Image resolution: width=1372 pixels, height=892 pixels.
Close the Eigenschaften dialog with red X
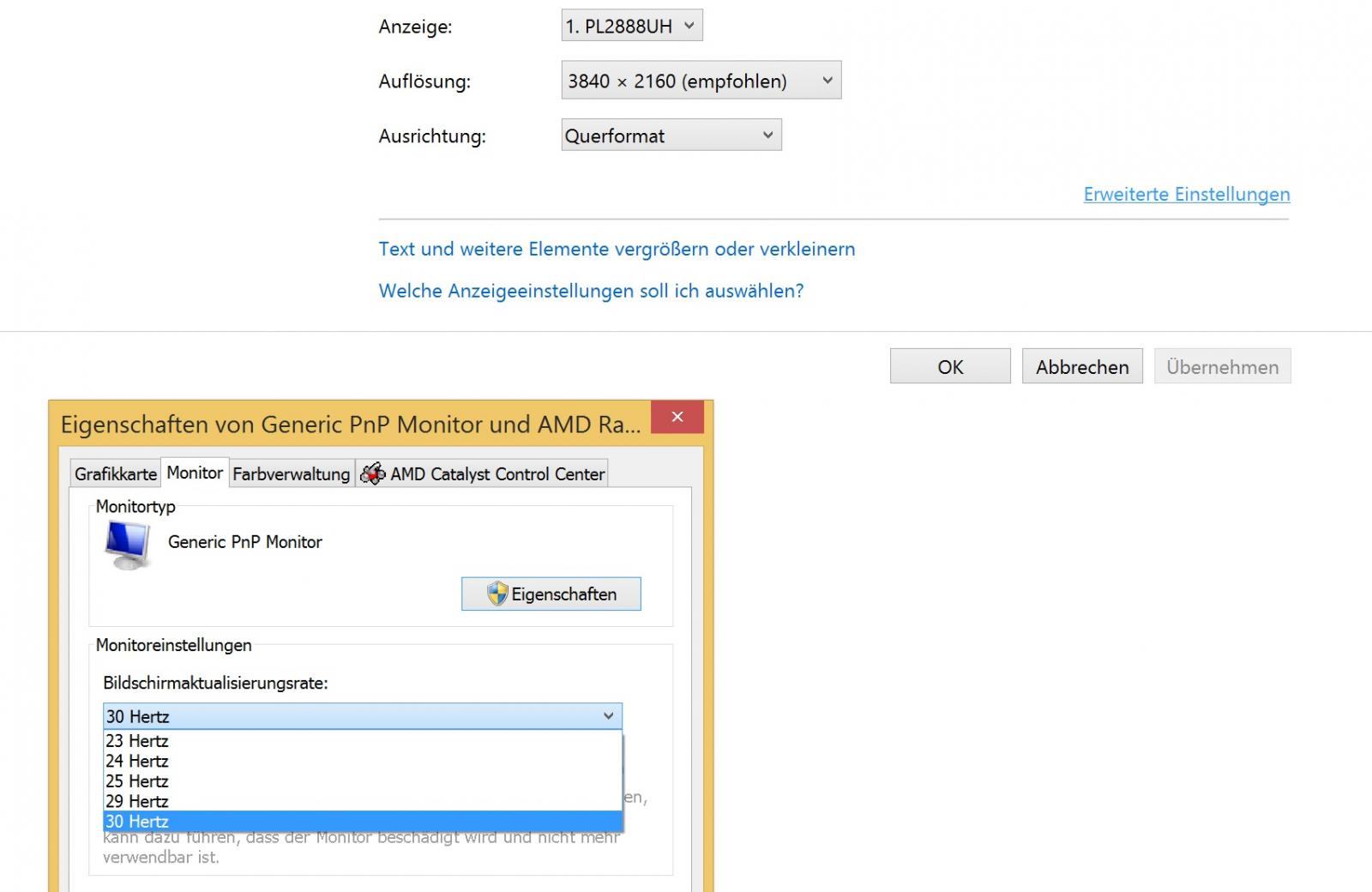click(677, 417)
